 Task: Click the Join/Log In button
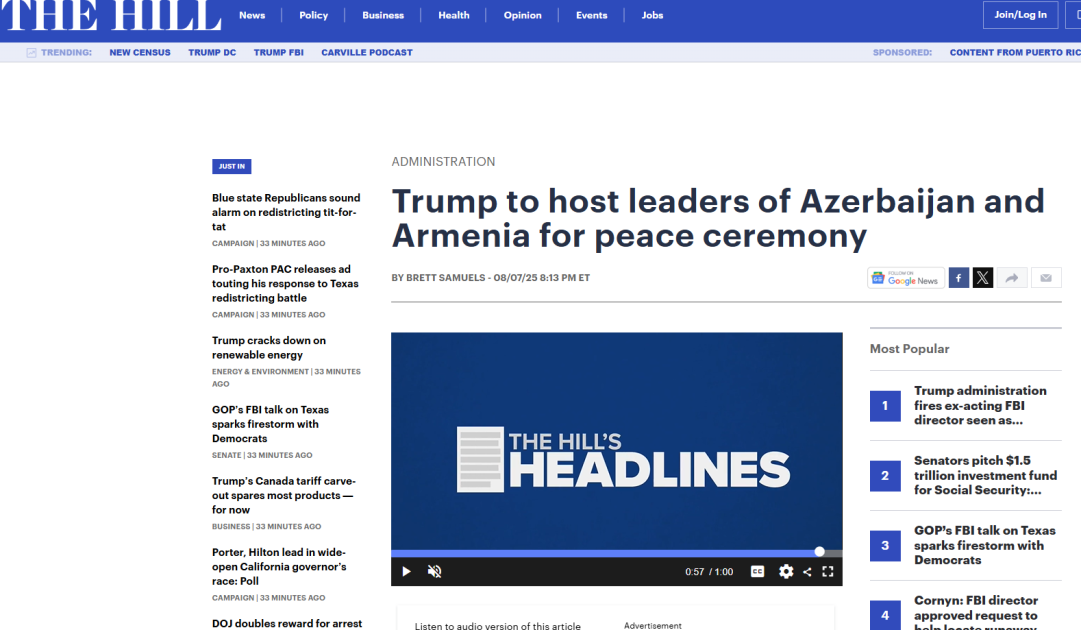coord(1020,15)
